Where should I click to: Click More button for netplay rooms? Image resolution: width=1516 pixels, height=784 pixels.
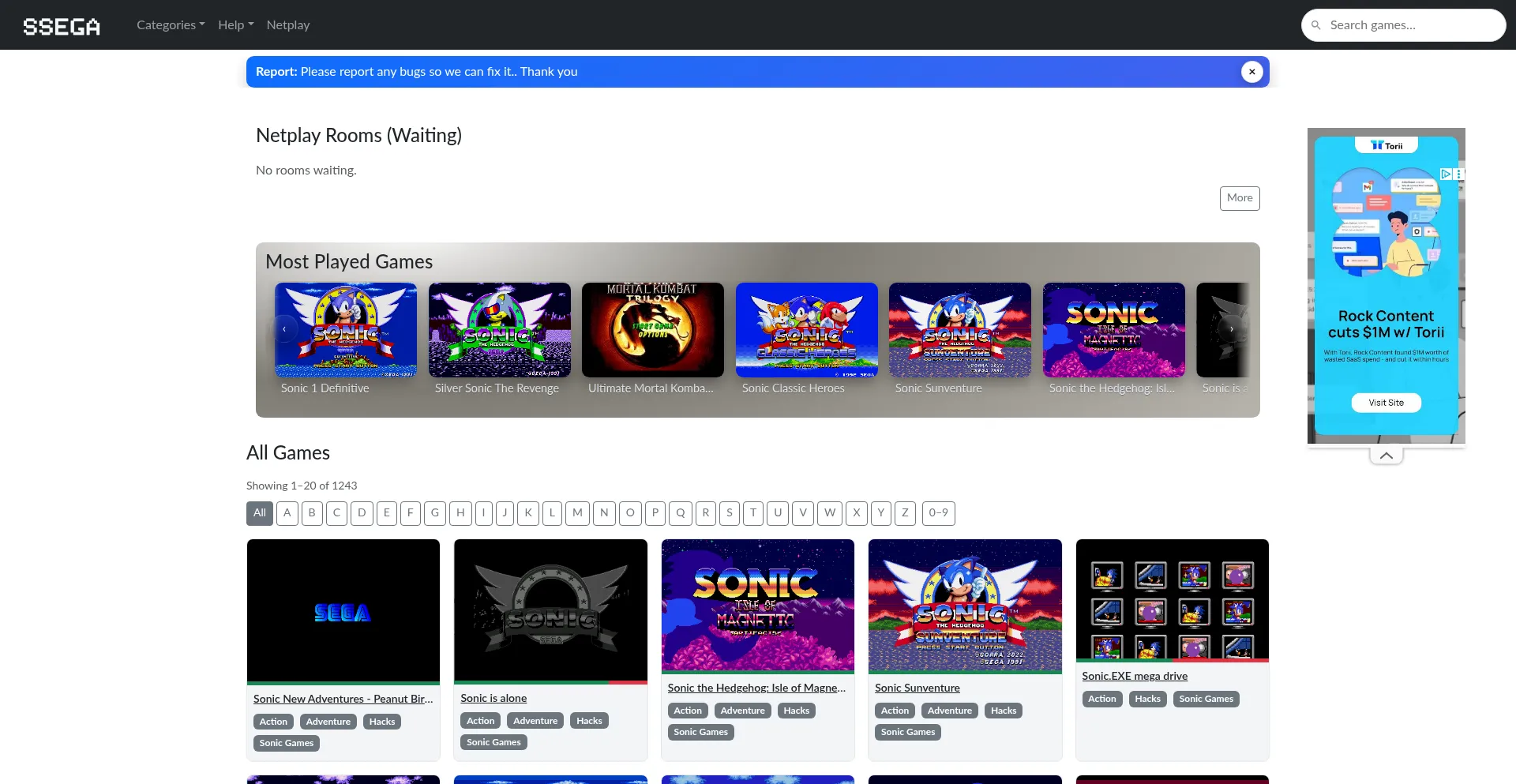point(1239,198)
